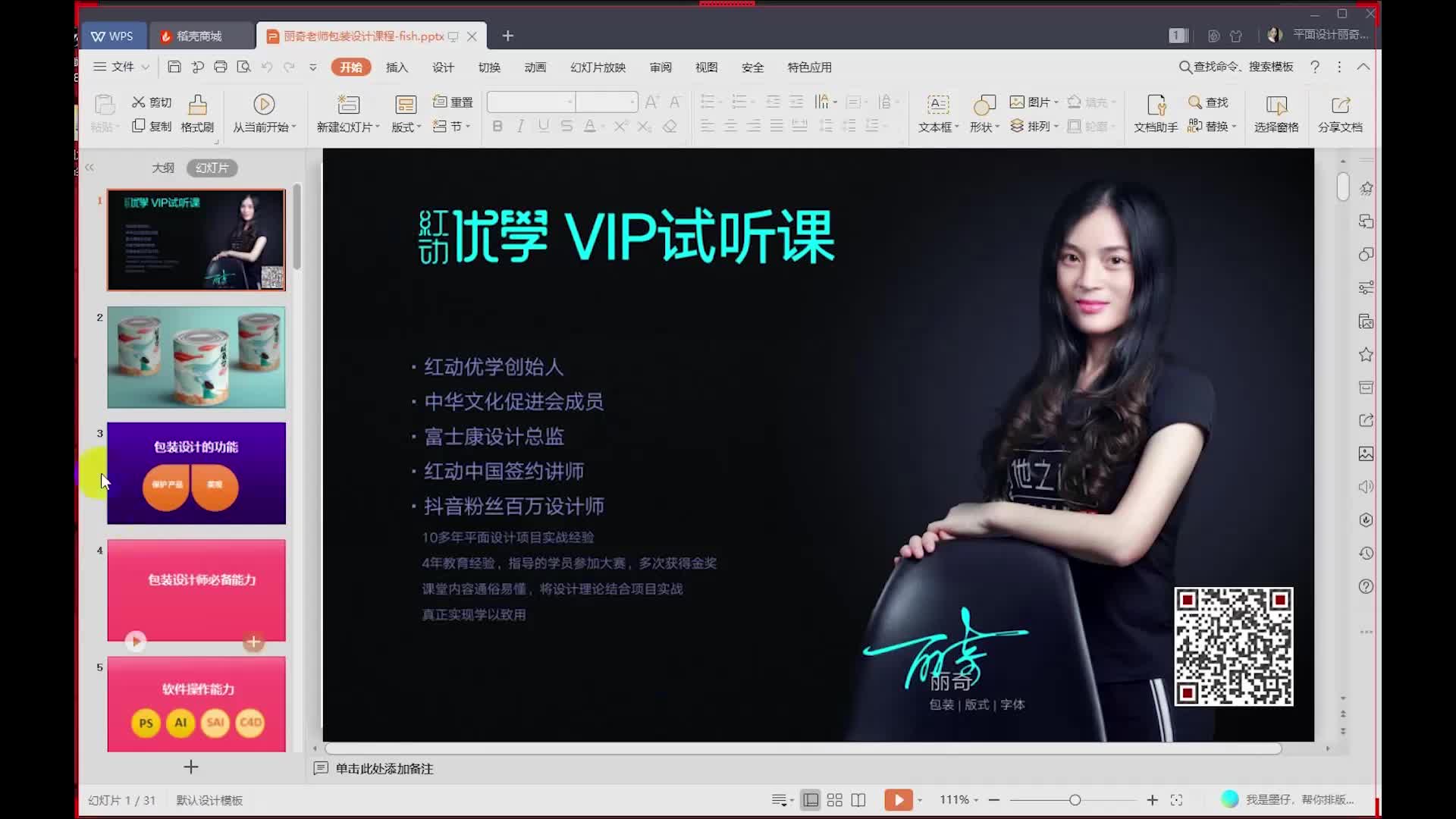Open the Animation ribbon tab
The image size is (1456, 819).
click(x=535, y=67)
